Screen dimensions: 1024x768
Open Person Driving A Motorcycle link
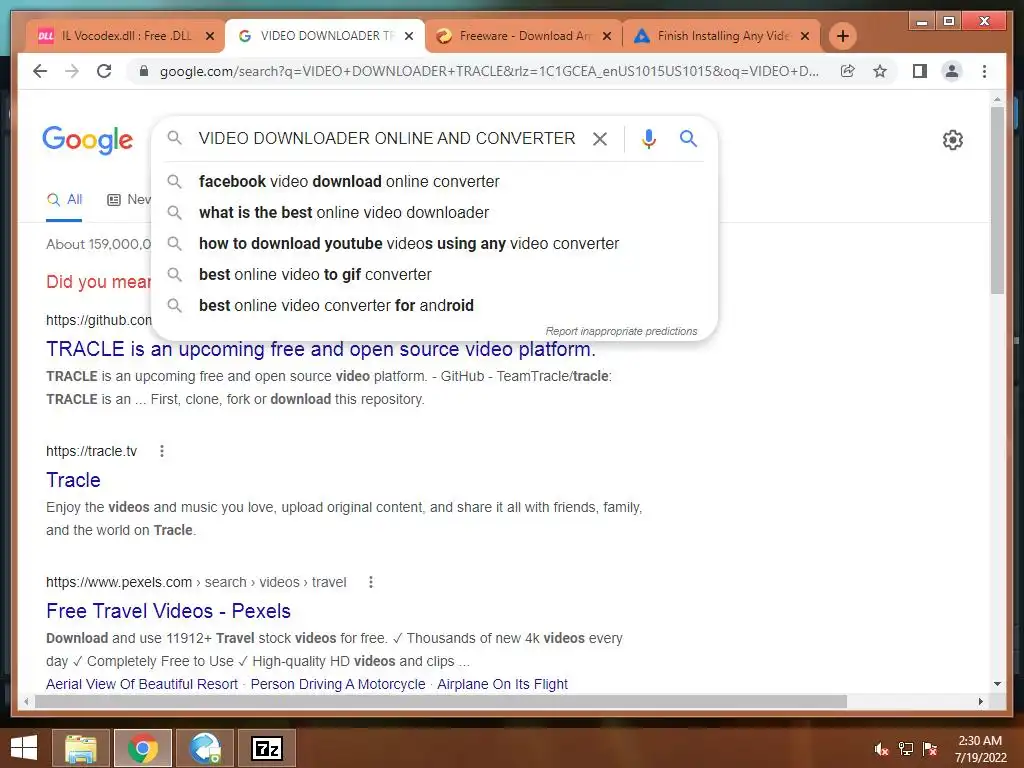[338, 684]
